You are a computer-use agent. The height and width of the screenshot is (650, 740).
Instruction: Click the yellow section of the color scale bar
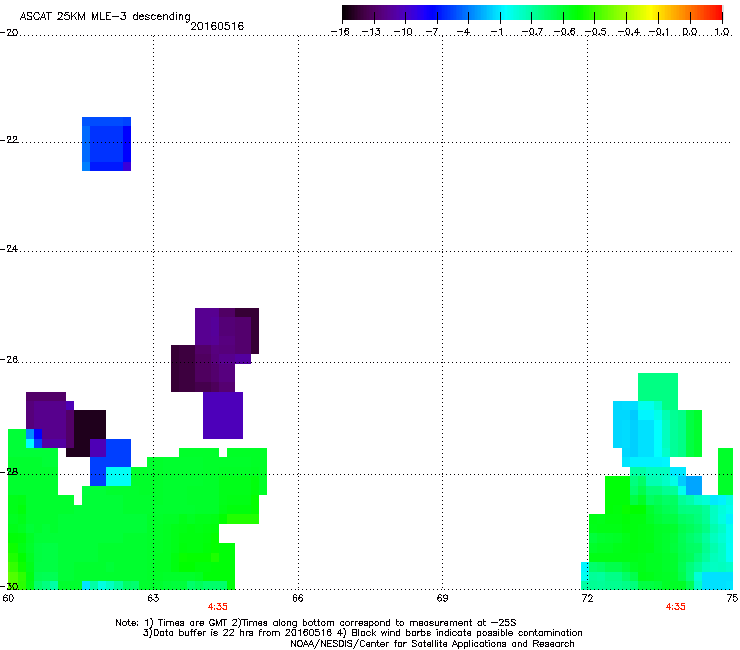(x=651, y=13)
